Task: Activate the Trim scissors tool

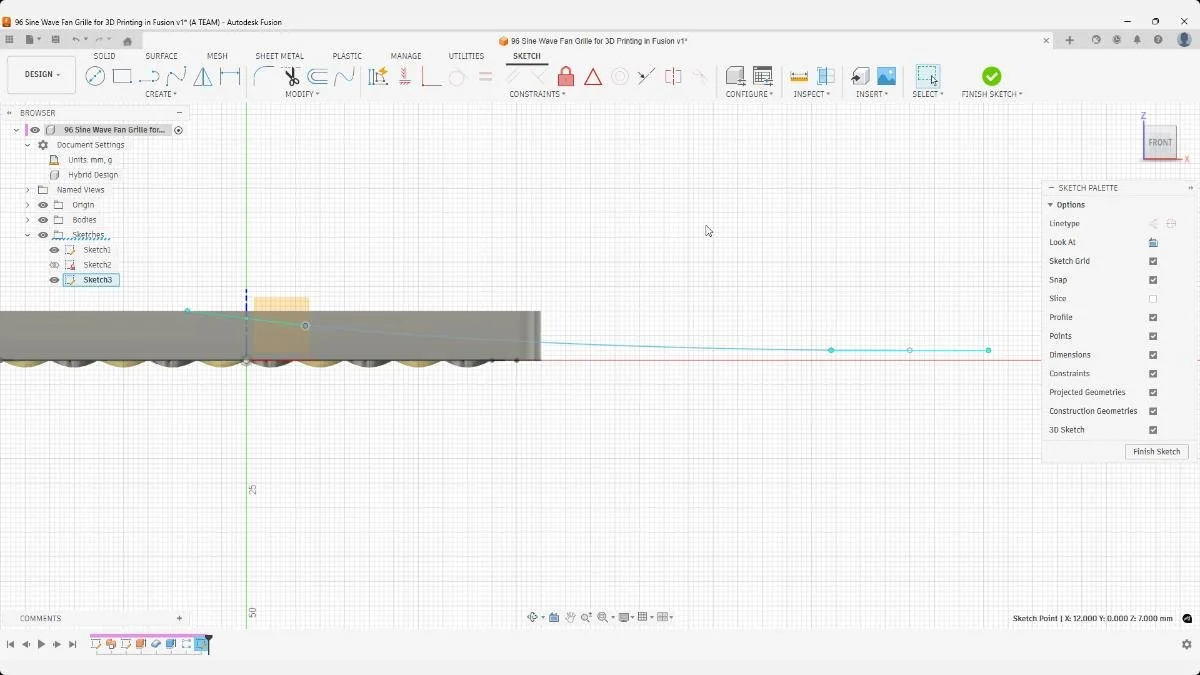Action: [291, 76]
